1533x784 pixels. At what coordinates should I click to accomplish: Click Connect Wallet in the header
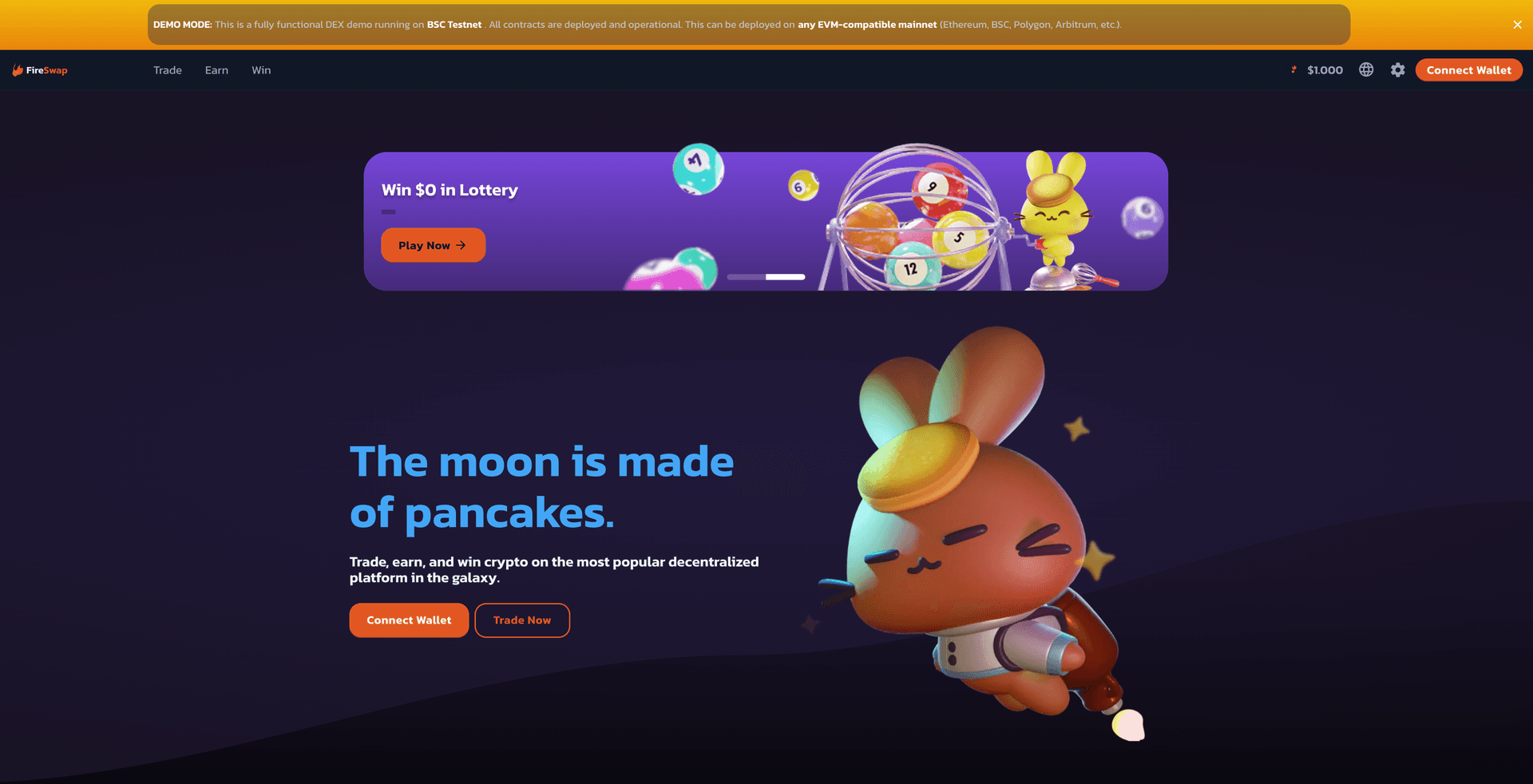point(1468,70)
